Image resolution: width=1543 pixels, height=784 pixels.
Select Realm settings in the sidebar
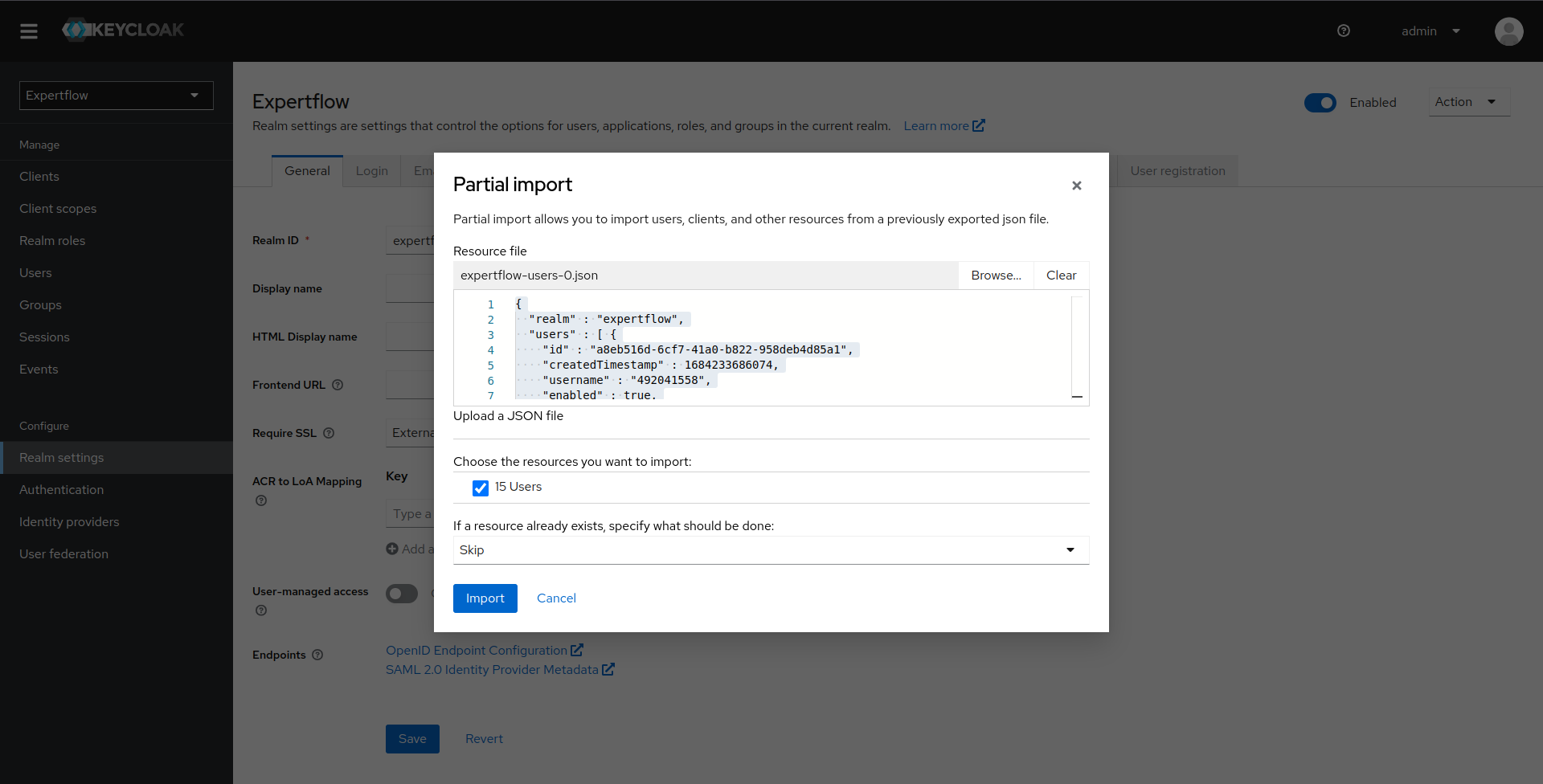point(61,457)
